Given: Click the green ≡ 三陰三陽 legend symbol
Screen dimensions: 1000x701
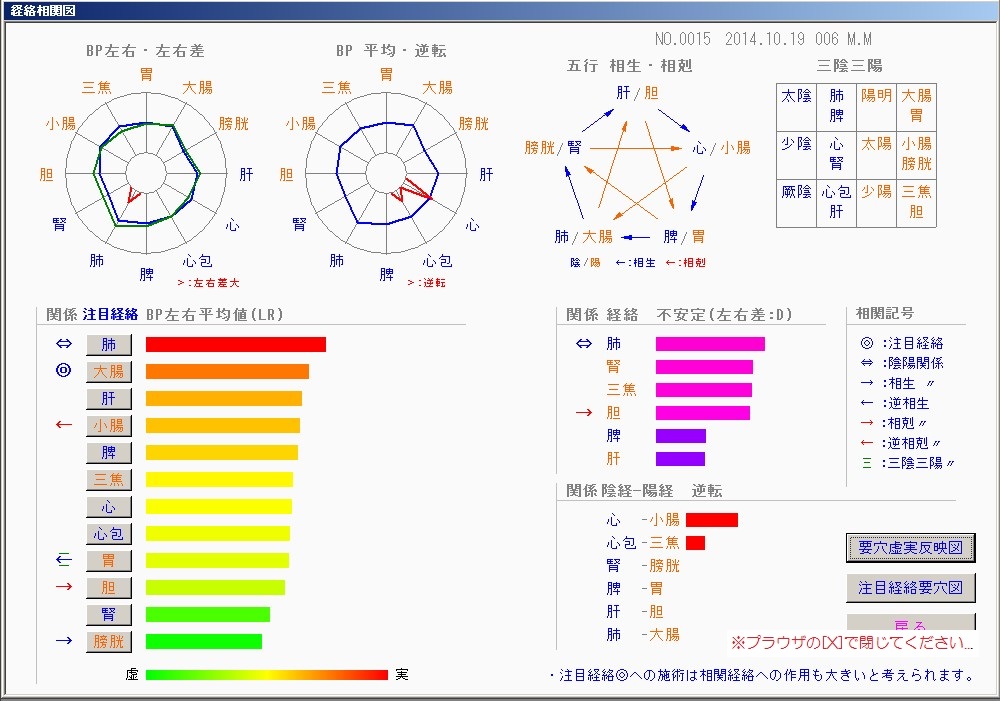Looking at the screenshot, I should point(865,463).
